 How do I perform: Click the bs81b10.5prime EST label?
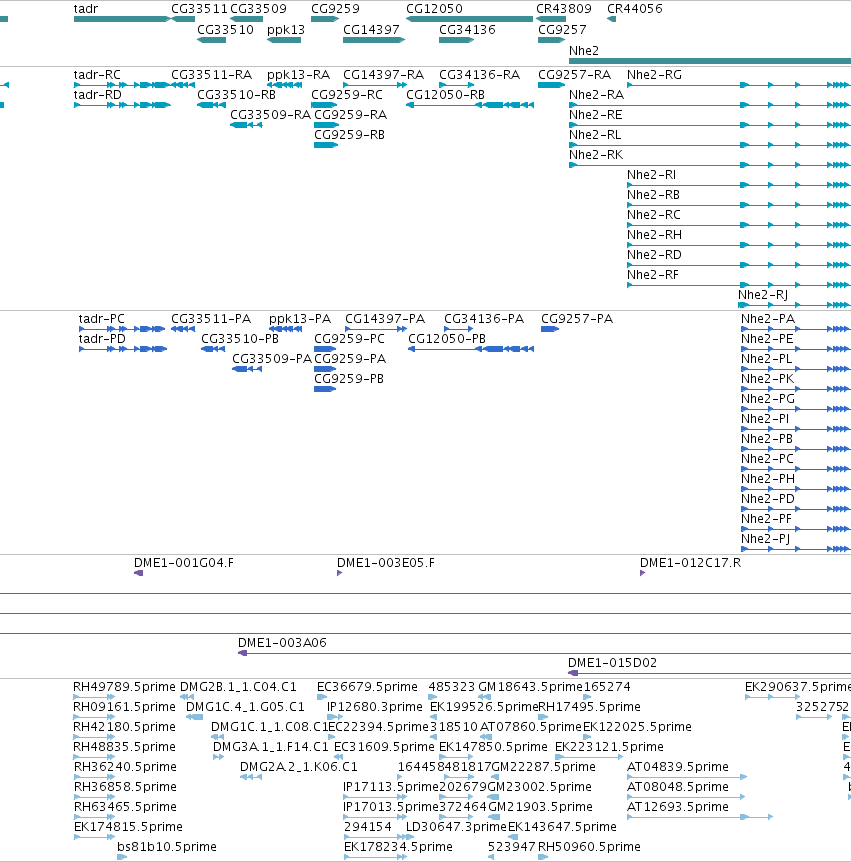tap(167, 847)
